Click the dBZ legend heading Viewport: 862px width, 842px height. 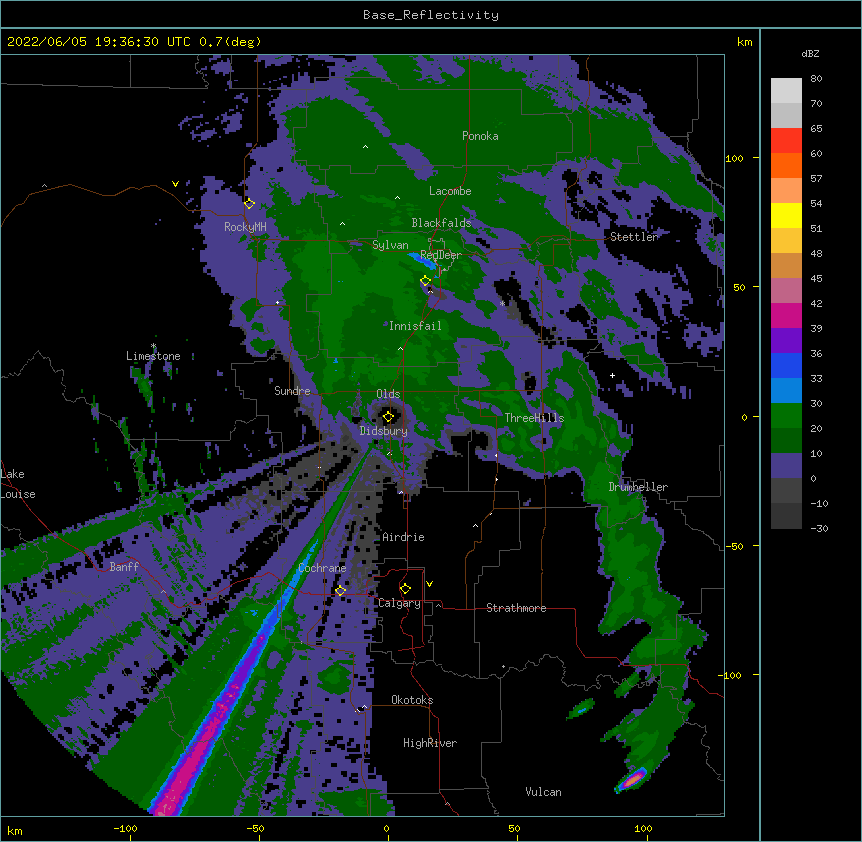pyautogui.click(x=810, y=53)
